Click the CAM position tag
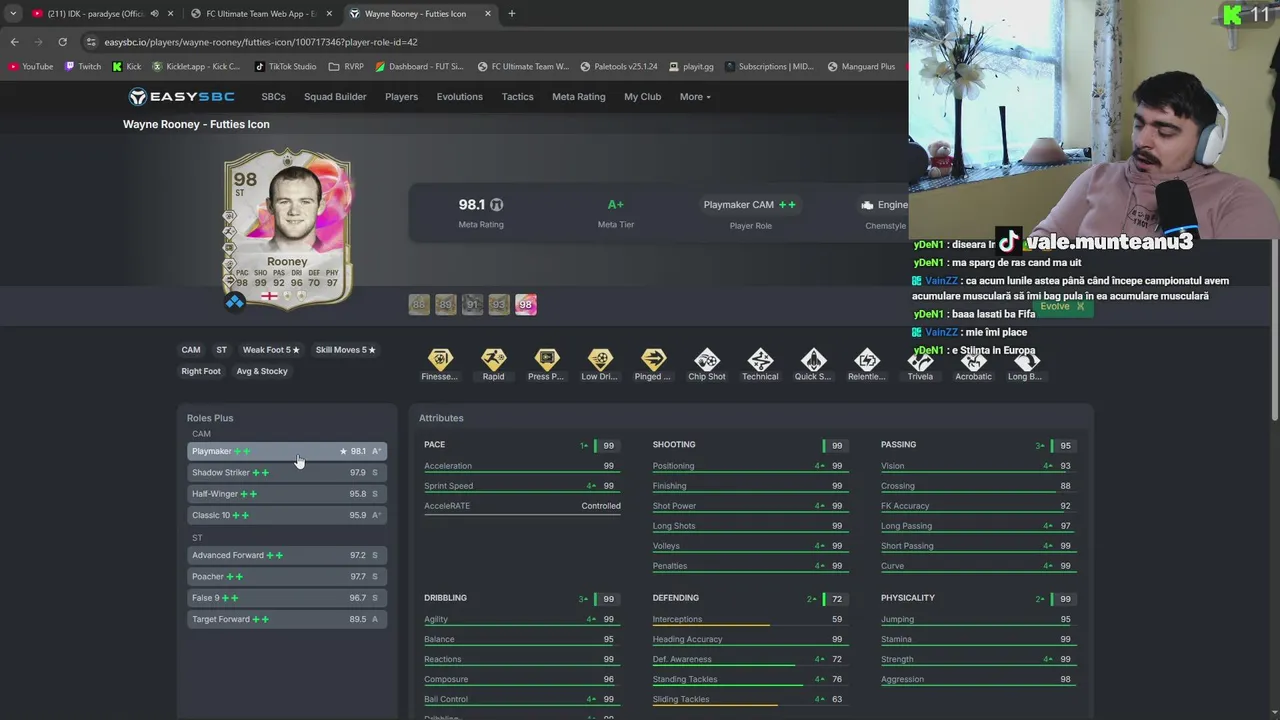This screenshot has height=720, width=1280. 191,350
